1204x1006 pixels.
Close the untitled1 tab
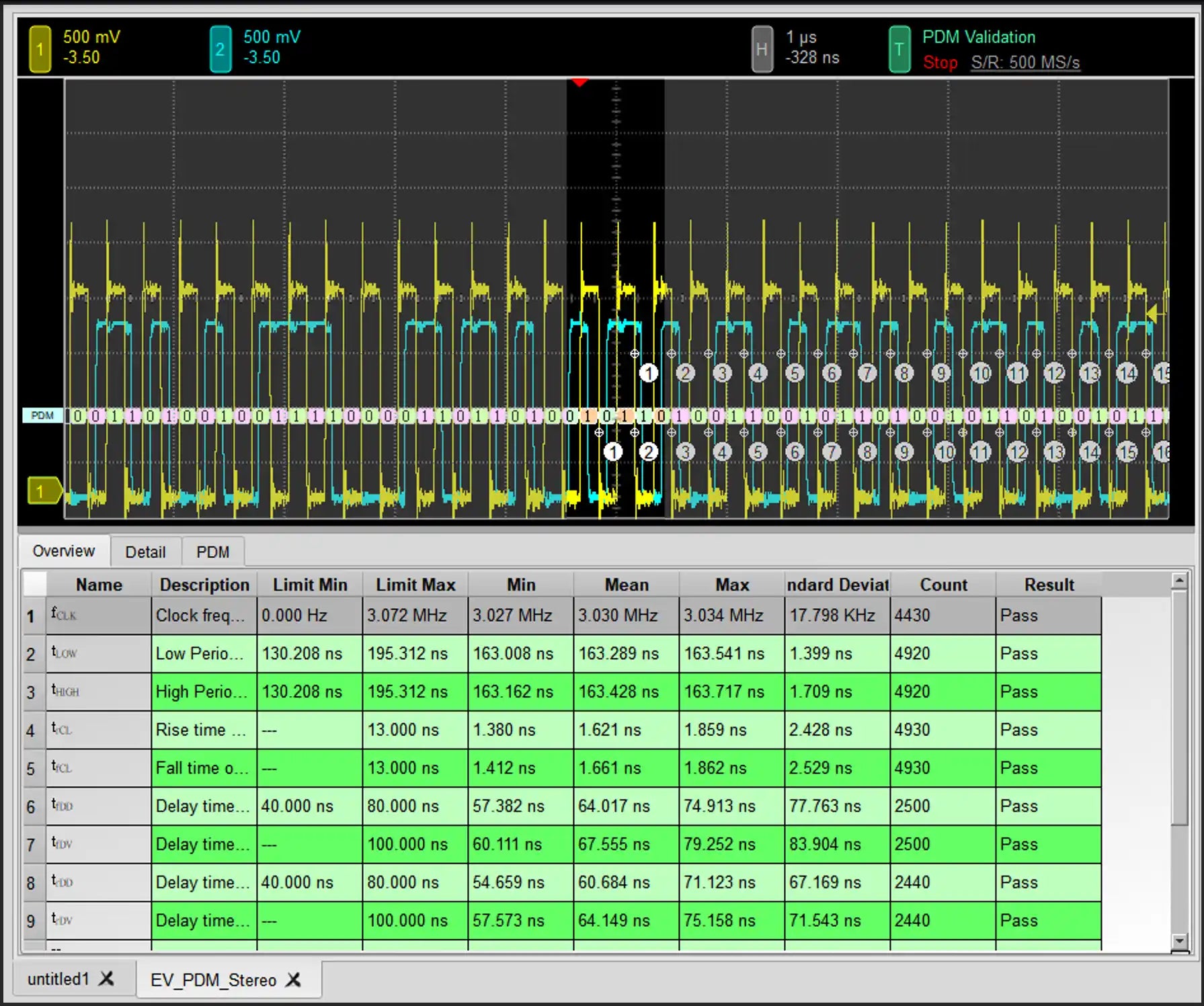click(106, 978)
